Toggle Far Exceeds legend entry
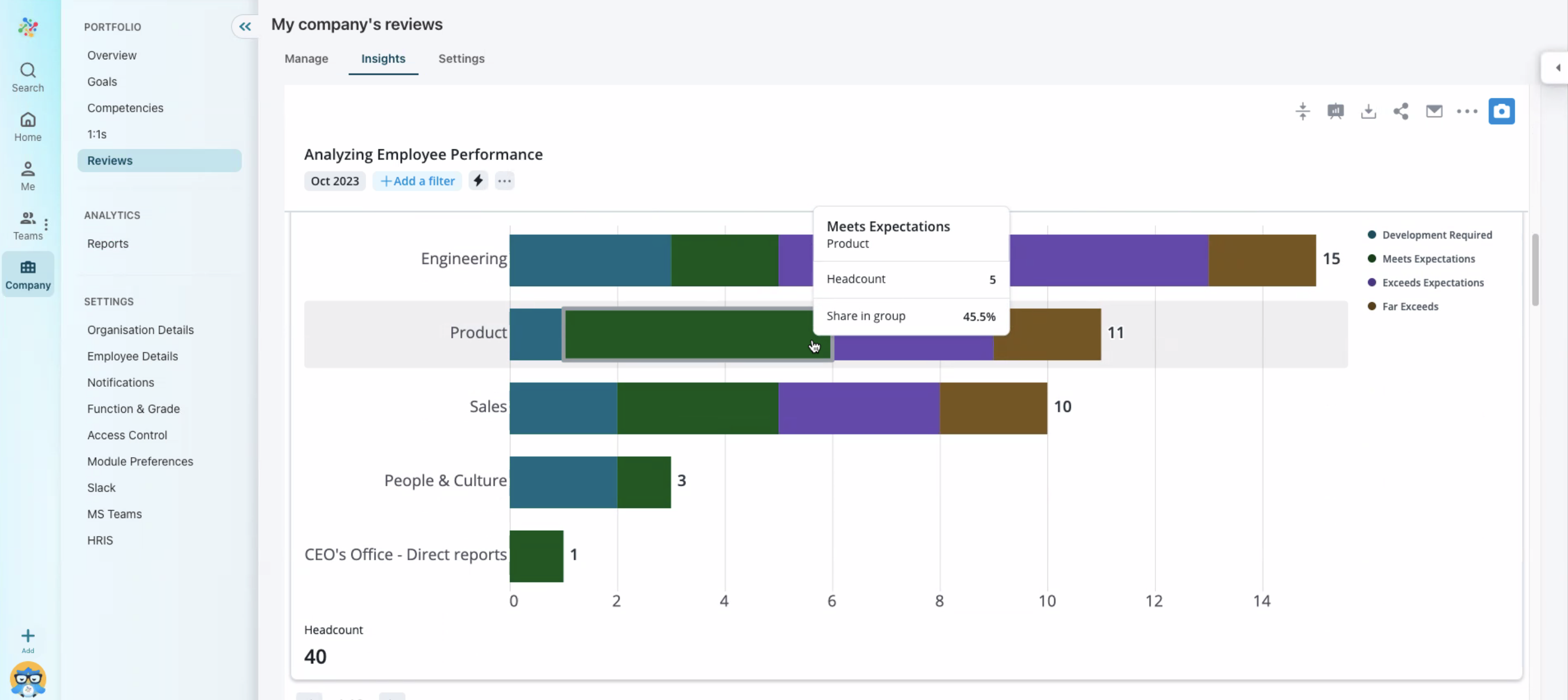This screenshot has width=1568, height=700. coord(1403,306)
